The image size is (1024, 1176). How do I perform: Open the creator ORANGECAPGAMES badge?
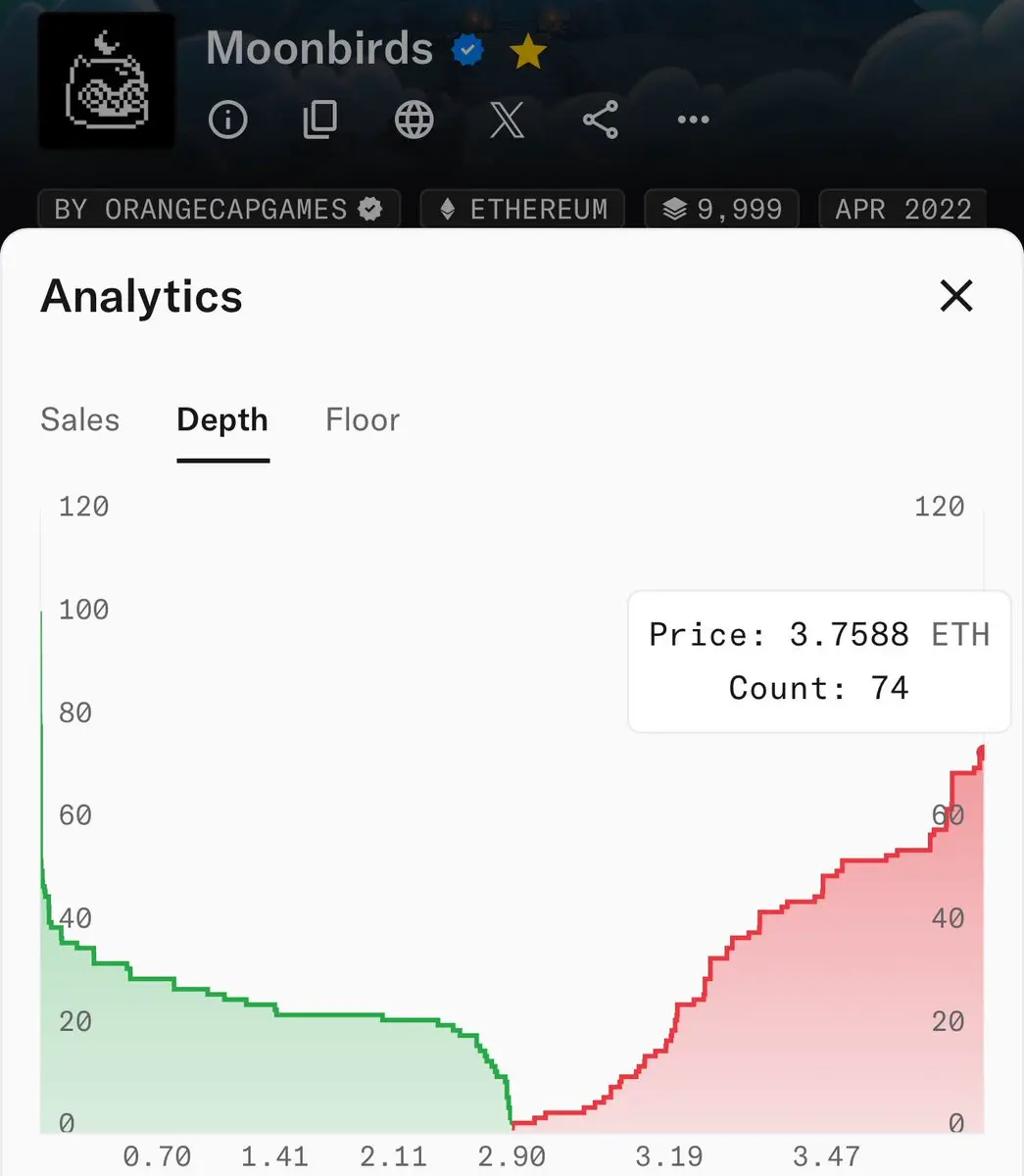tap(219, 209)
